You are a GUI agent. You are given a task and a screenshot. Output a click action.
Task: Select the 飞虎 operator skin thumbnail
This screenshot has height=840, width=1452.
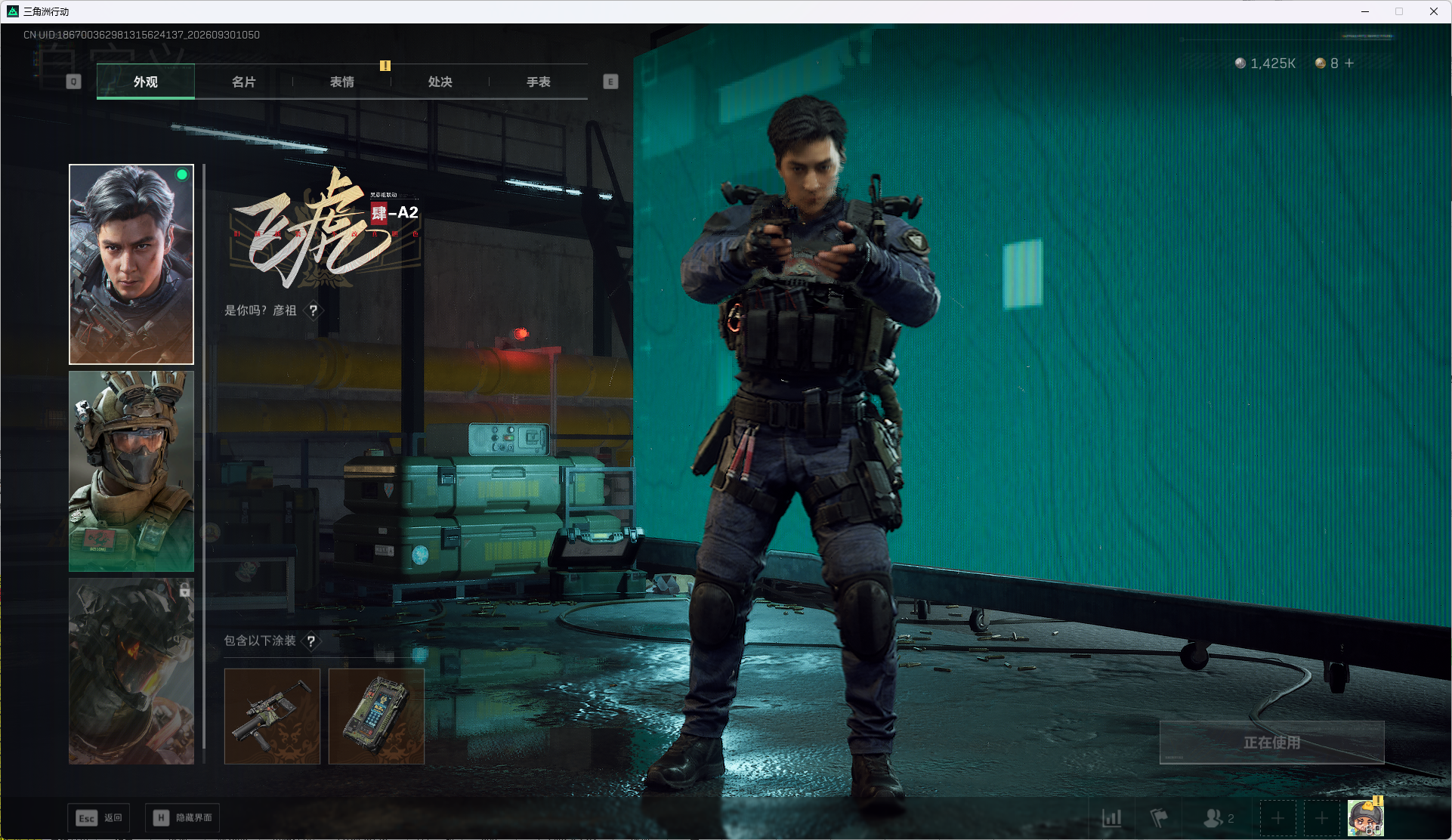click(131, 264)
